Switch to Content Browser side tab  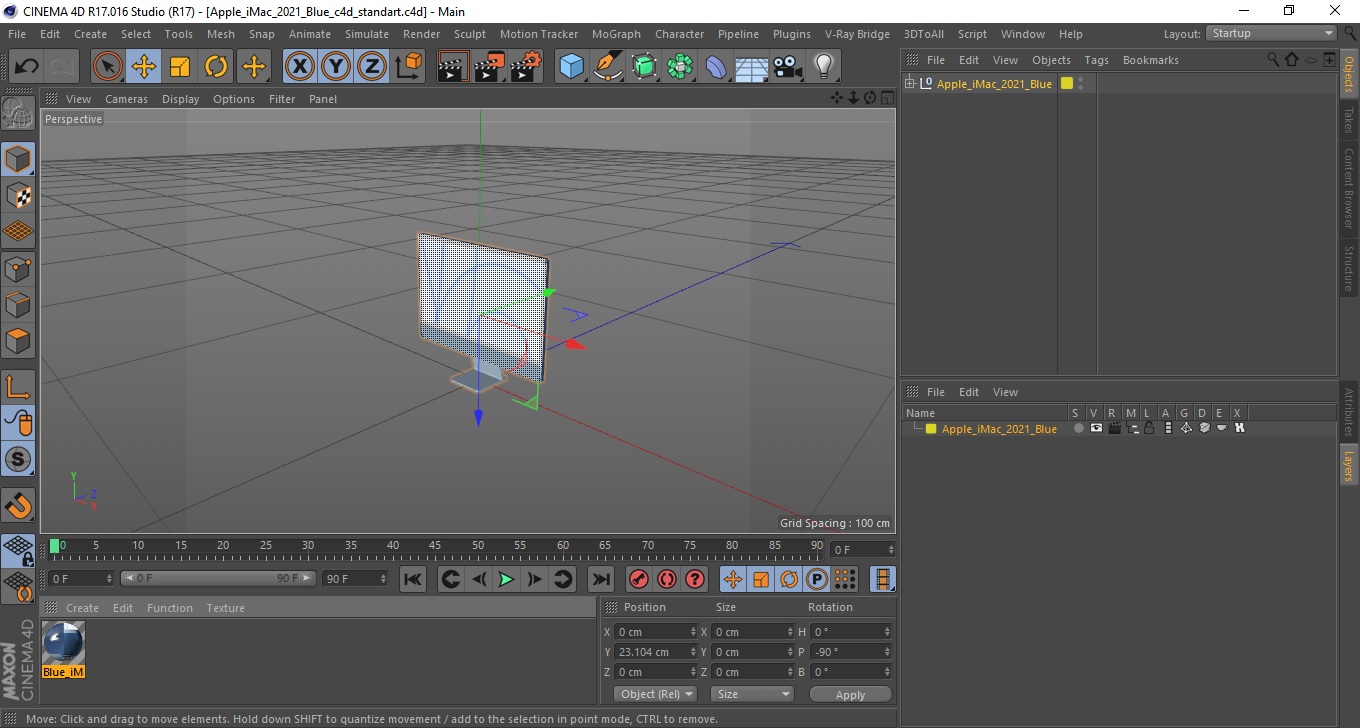tap(1349, 188)
